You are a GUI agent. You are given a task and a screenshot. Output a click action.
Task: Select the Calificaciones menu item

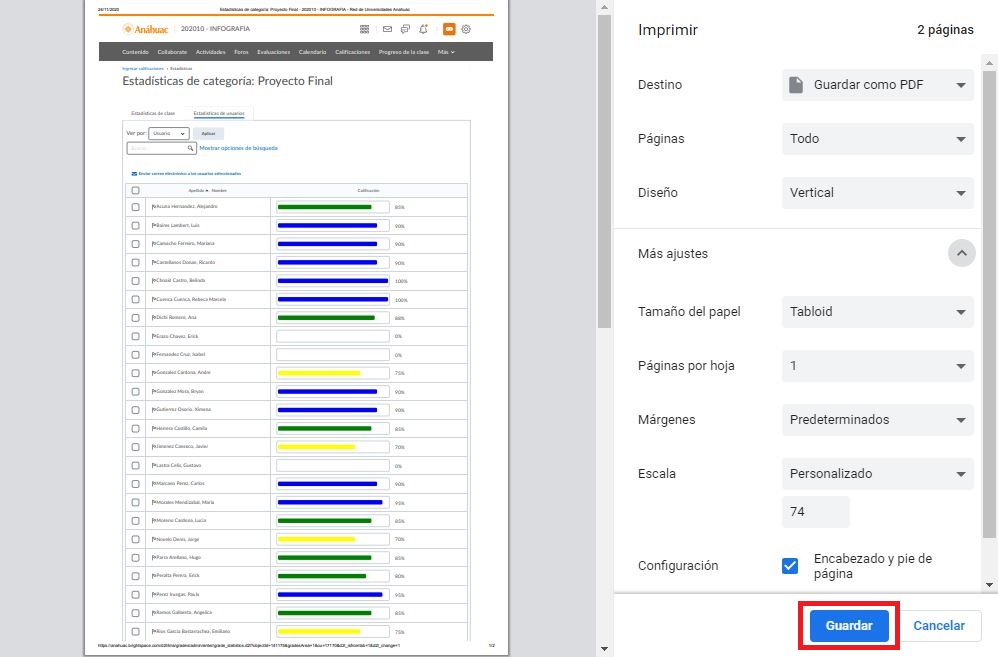click(x=353, y=52)
